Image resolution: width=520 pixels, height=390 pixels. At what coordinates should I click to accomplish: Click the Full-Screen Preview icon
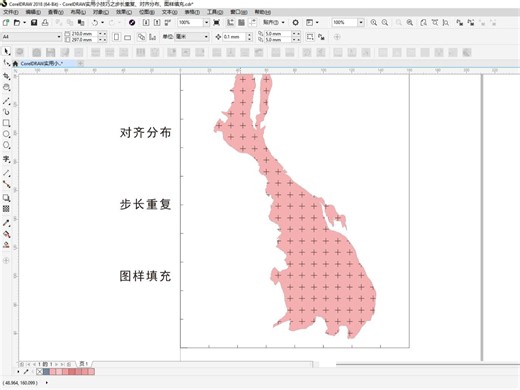click(x=216, y=23)
